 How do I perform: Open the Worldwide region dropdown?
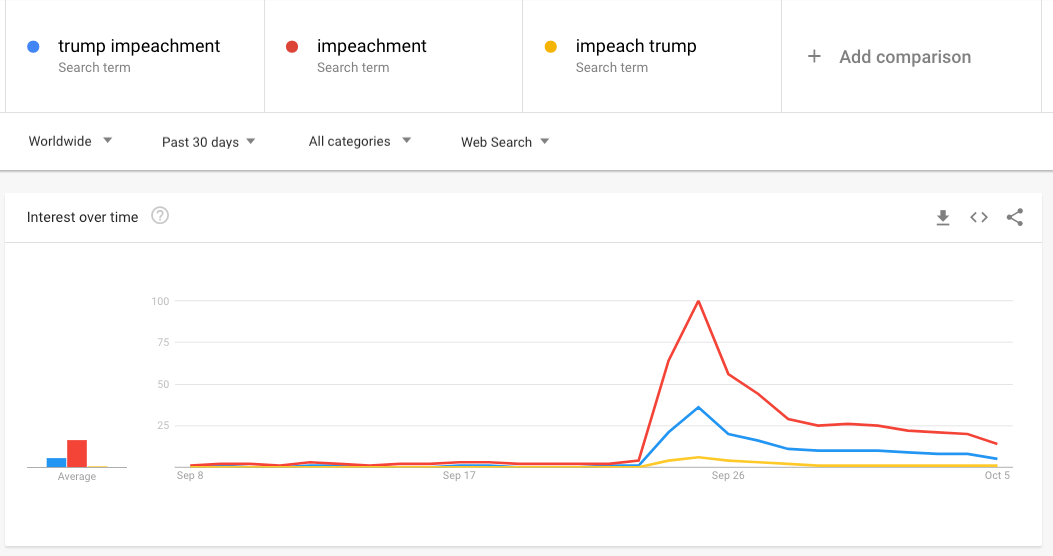(70, 141)
